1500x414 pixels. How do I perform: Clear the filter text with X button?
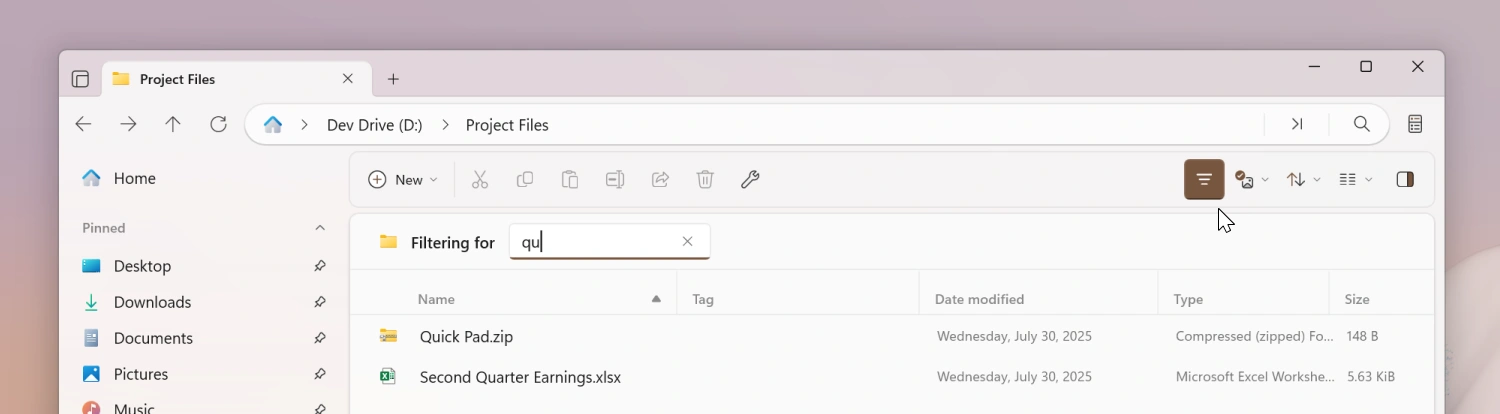point(687,242)
